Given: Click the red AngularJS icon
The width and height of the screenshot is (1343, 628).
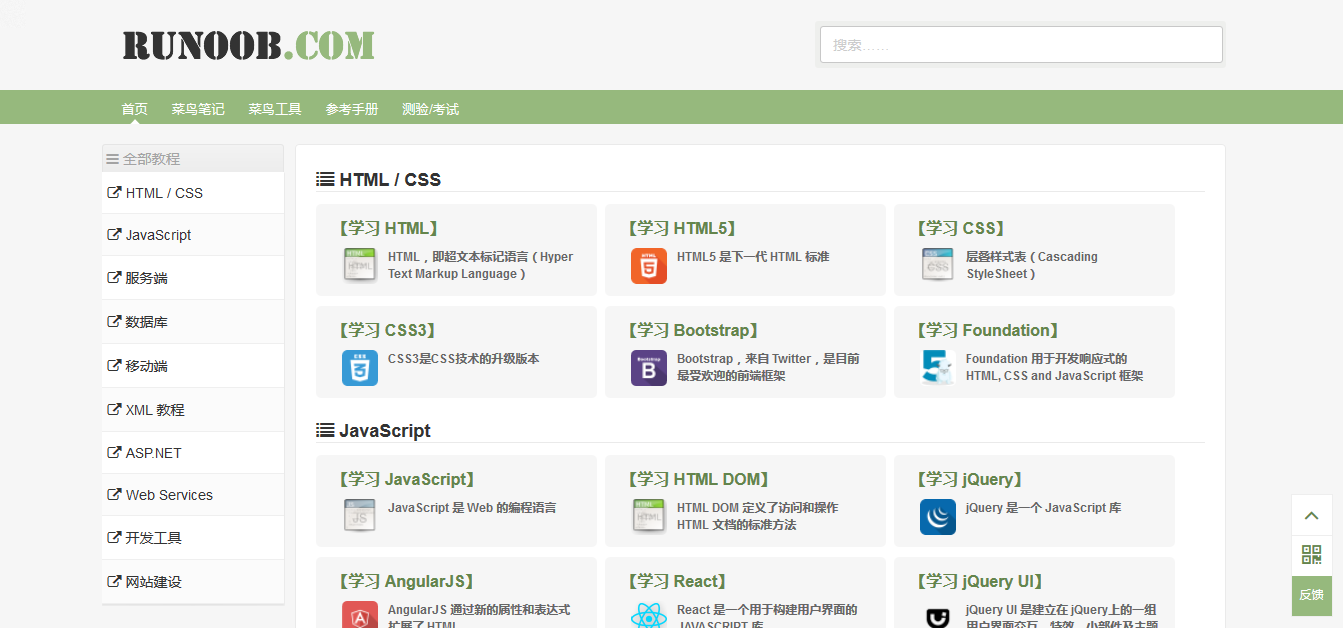Looking at the screenshot, I should pyautogui.click(x=360, y=614).
